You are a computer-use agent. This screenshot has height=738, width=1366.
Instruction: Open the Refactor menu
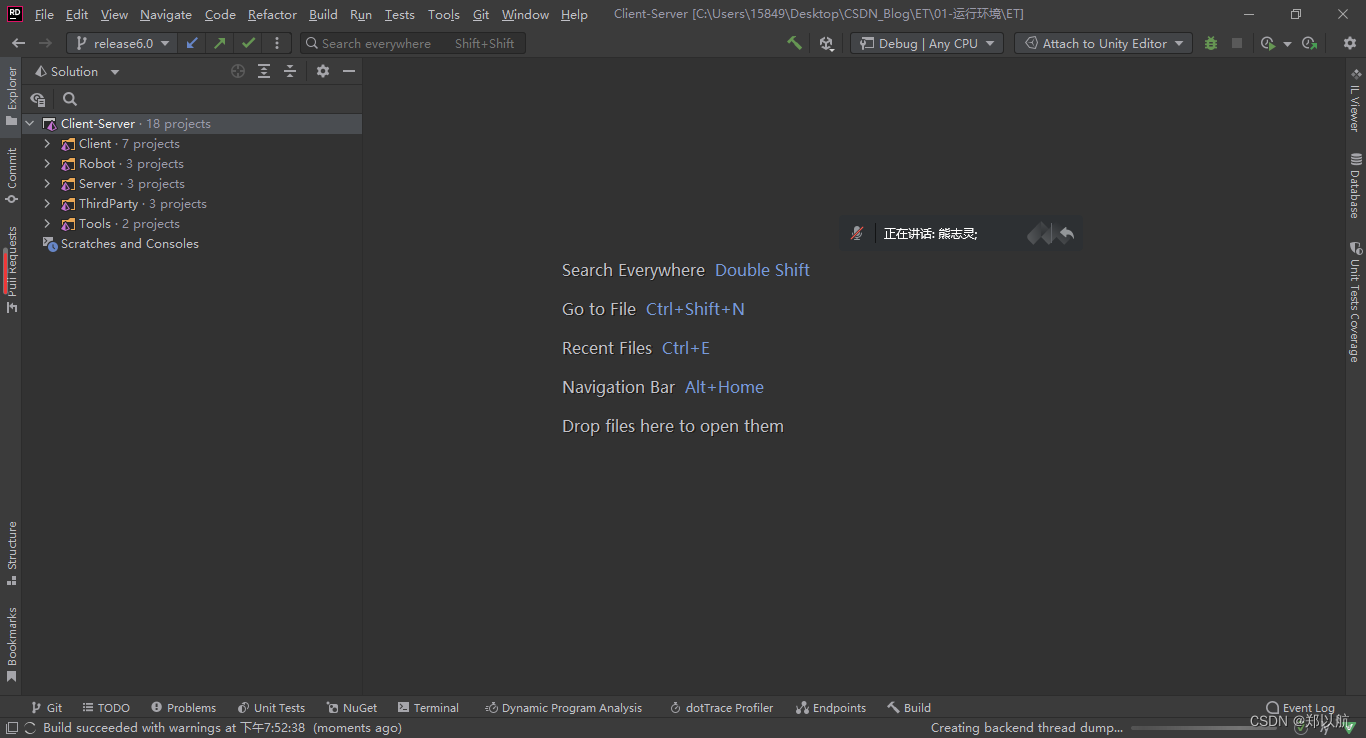pyautogui.click(x=272, y=14)
